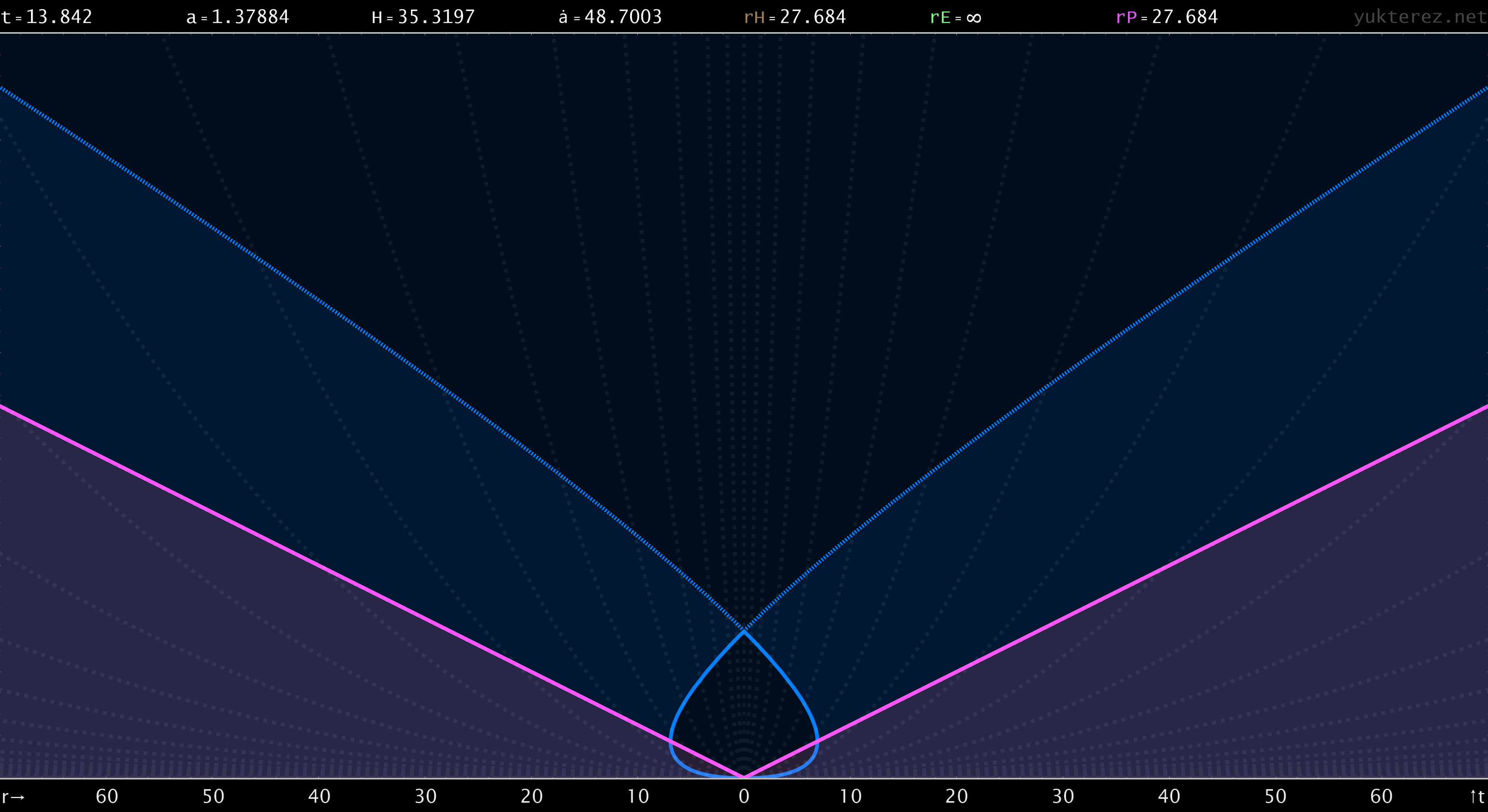
Task: Click the magenta rP = 27.684 readout
Action: click(1167, 17)
